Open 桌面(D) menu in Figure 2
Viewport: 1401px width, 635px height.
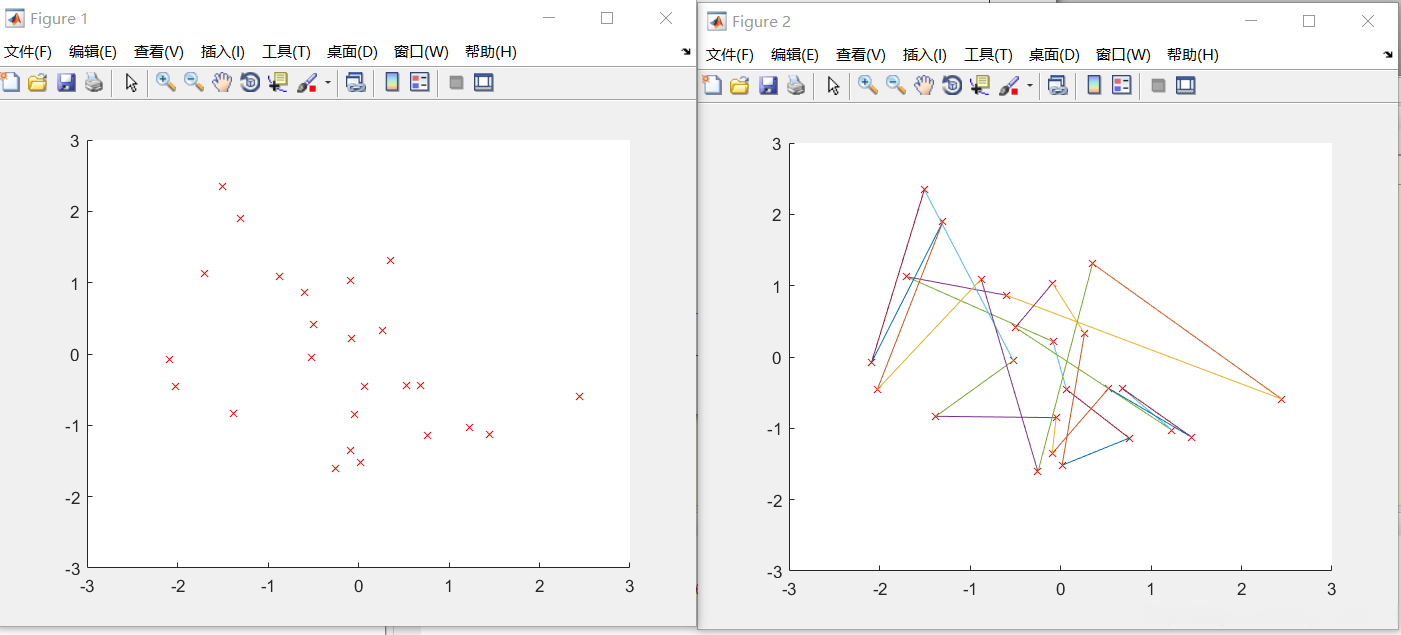tap(1054, 55)
